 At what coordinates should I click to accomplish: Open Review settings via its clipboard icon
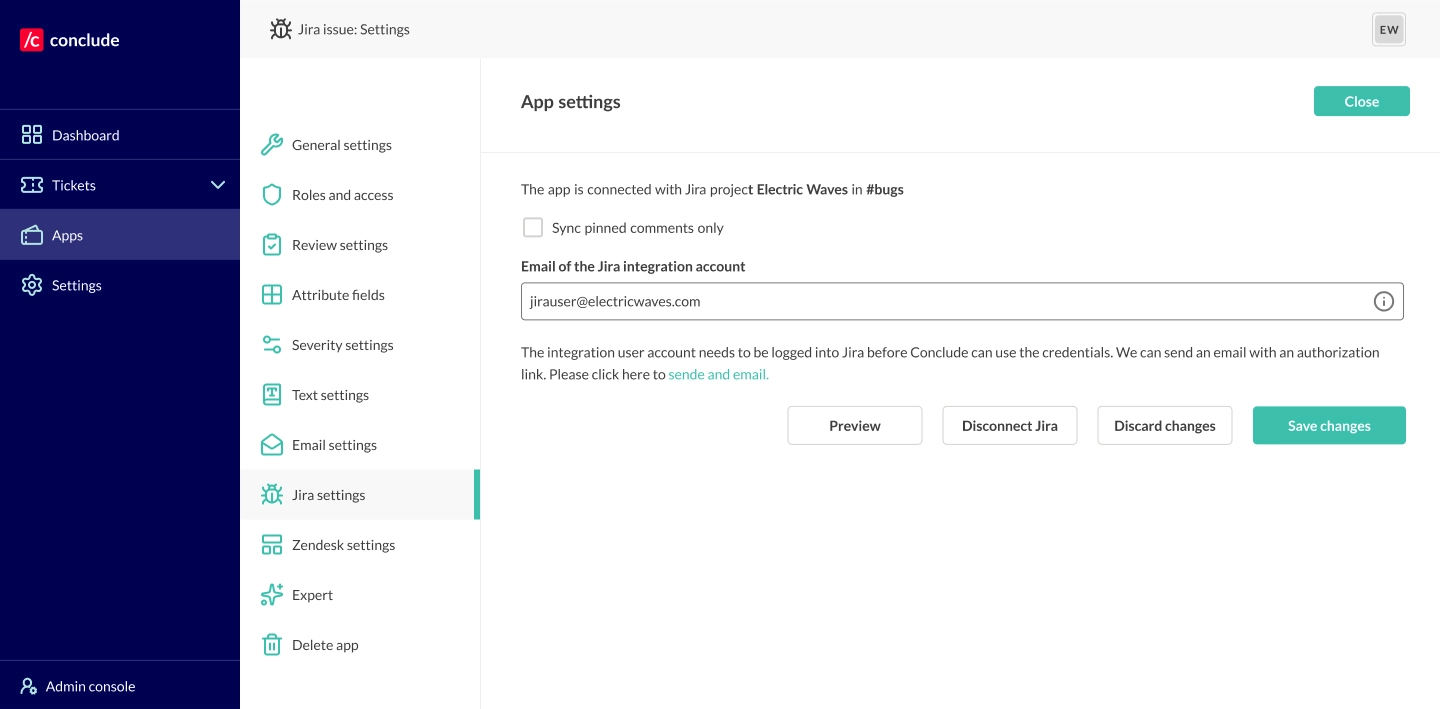pyautogui.click(x=272, y=245)
